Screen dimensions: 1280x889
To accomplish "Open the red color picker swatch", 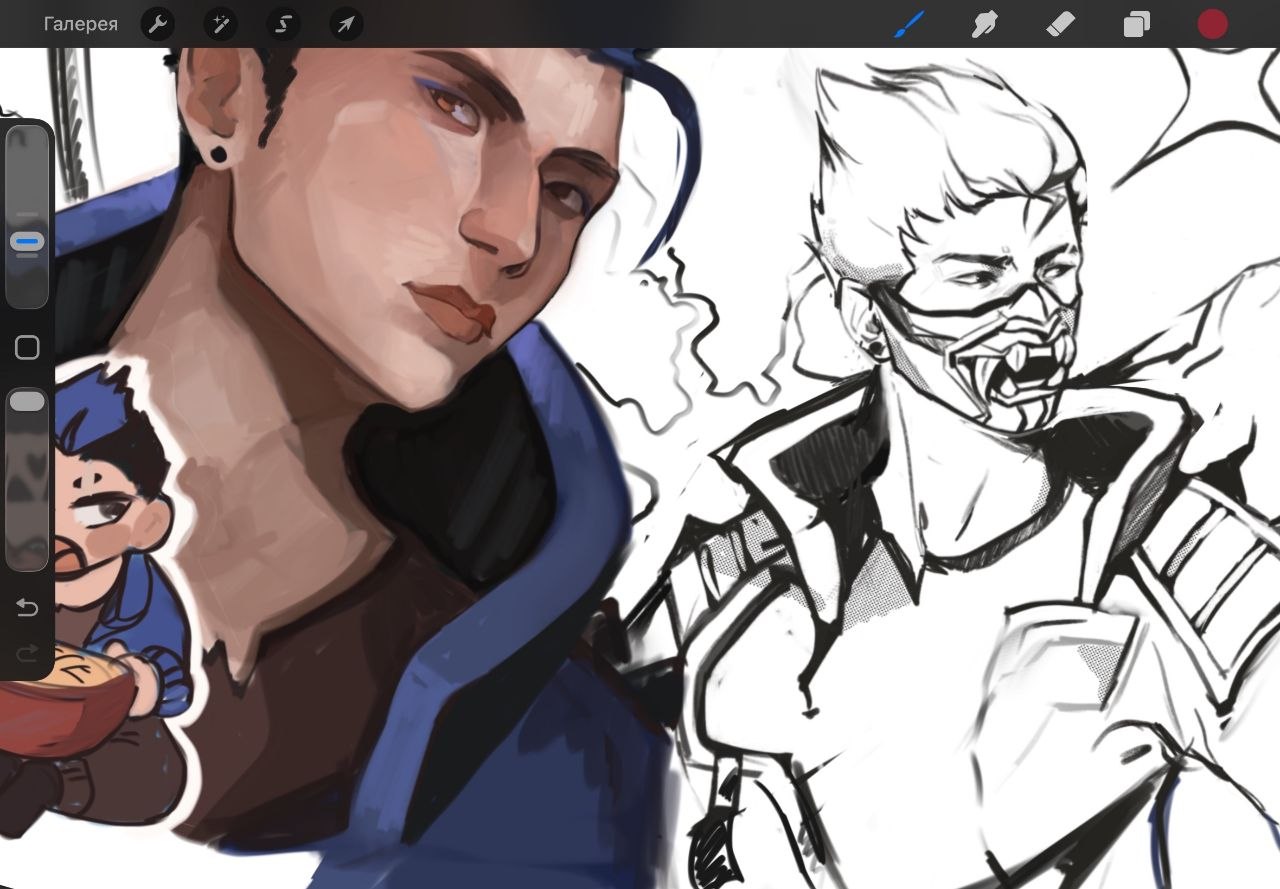I will 1212,24.
